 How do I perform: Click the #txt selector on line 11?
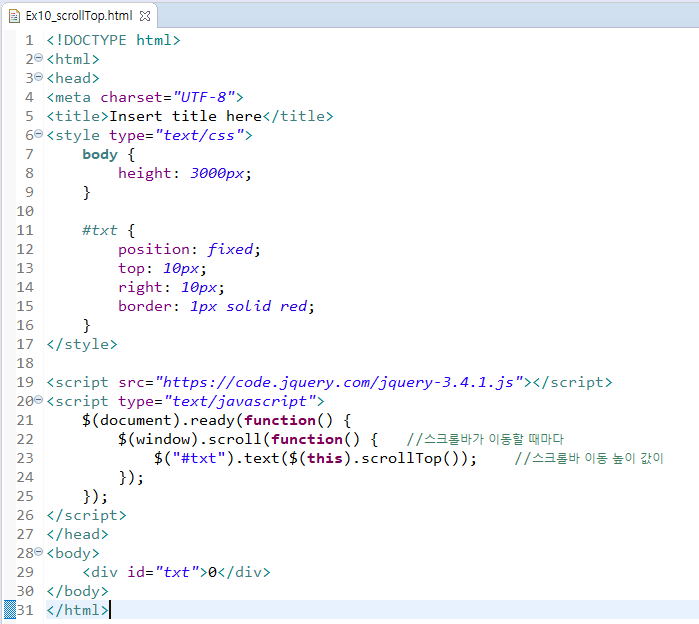[100, 230]
